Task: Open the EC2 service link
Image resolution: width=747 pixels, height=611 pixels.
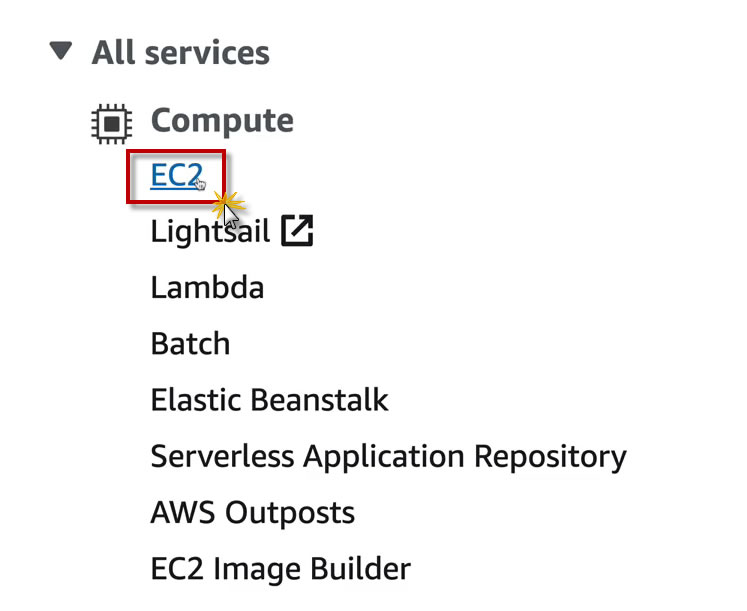Action: click(x=176, y=176)
